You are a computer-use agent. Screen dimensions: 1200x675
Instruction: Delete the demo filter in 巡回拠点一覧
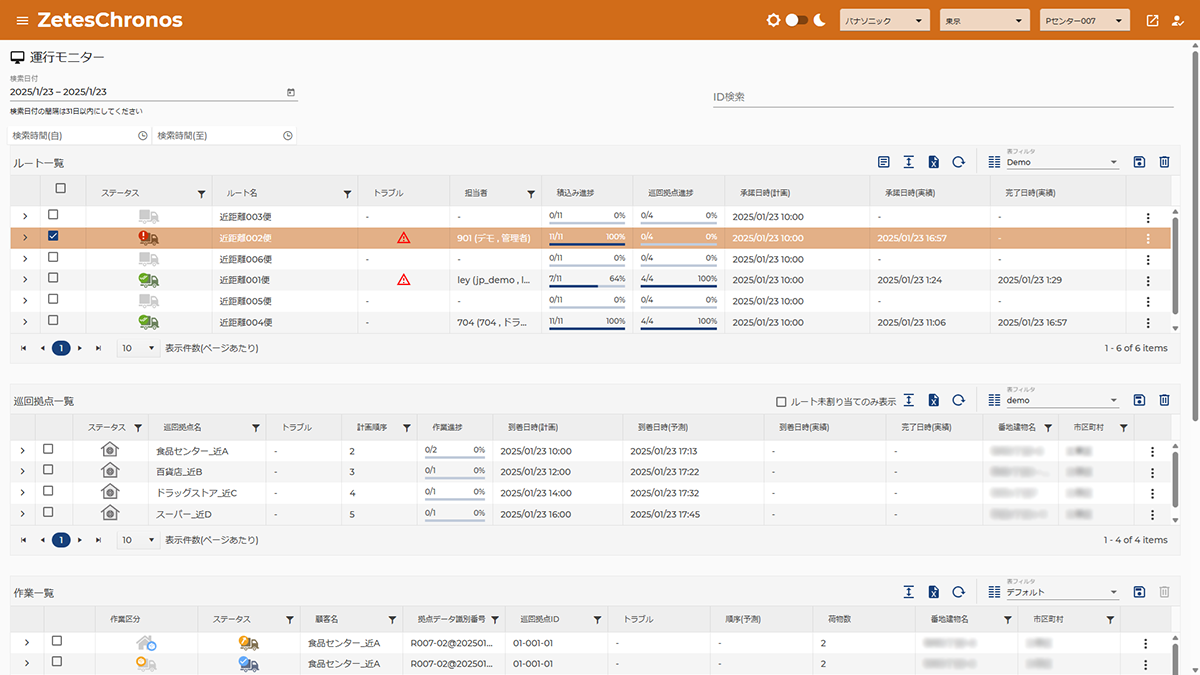(1164, 400)
